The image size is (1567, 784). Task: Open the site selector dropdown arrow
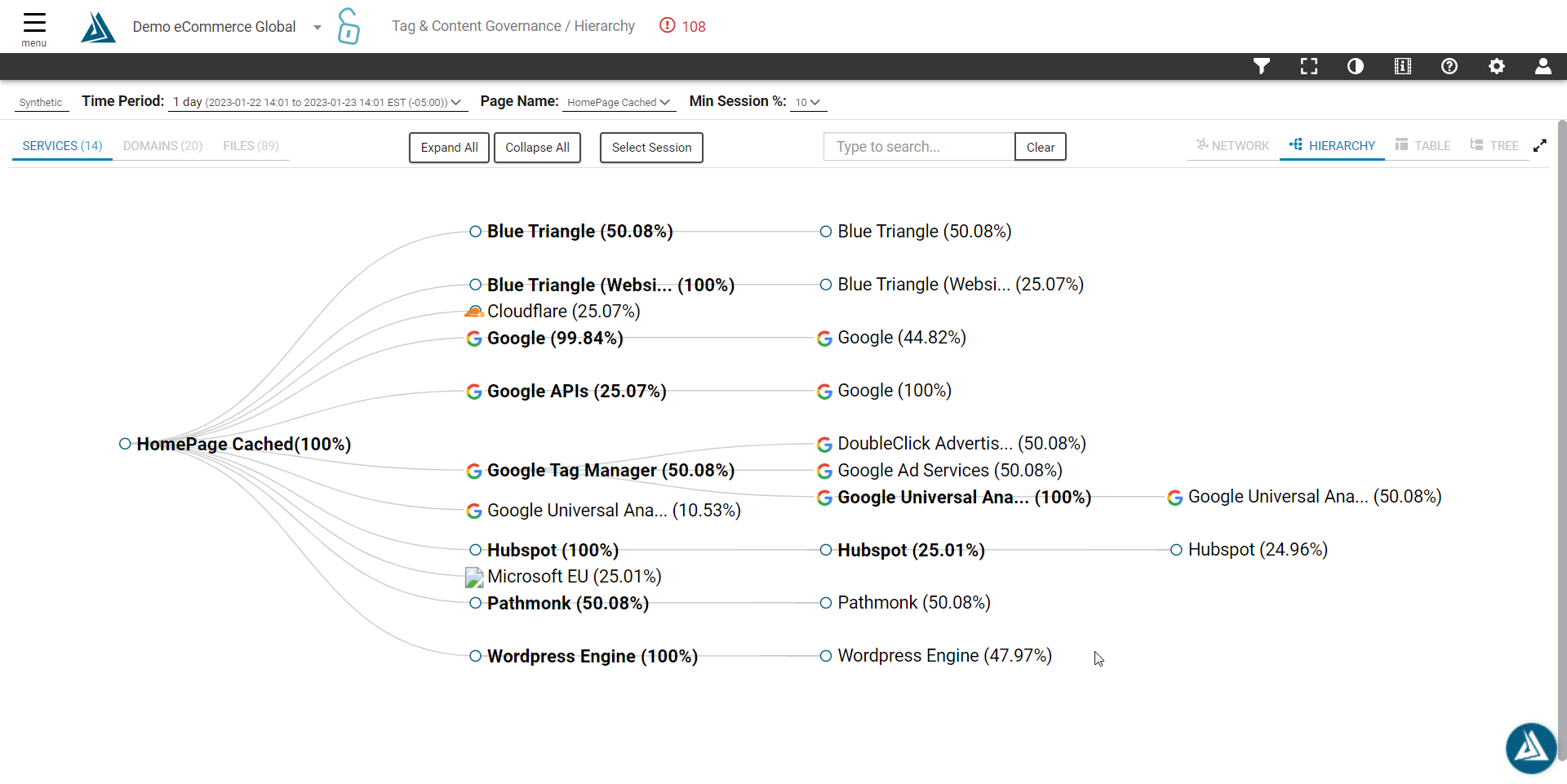[x=317, y=27]
